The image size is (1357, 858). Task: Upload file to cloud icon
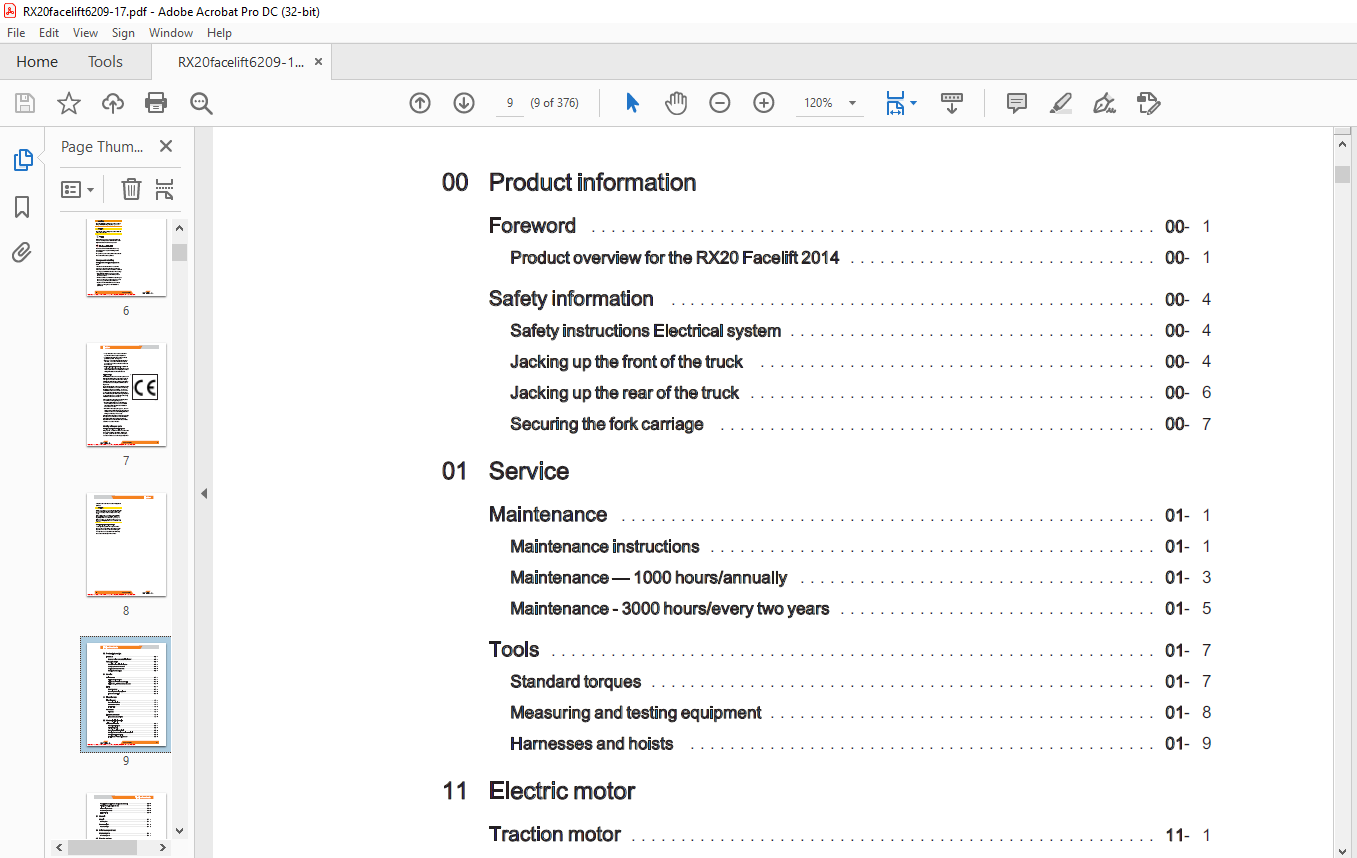113,103
